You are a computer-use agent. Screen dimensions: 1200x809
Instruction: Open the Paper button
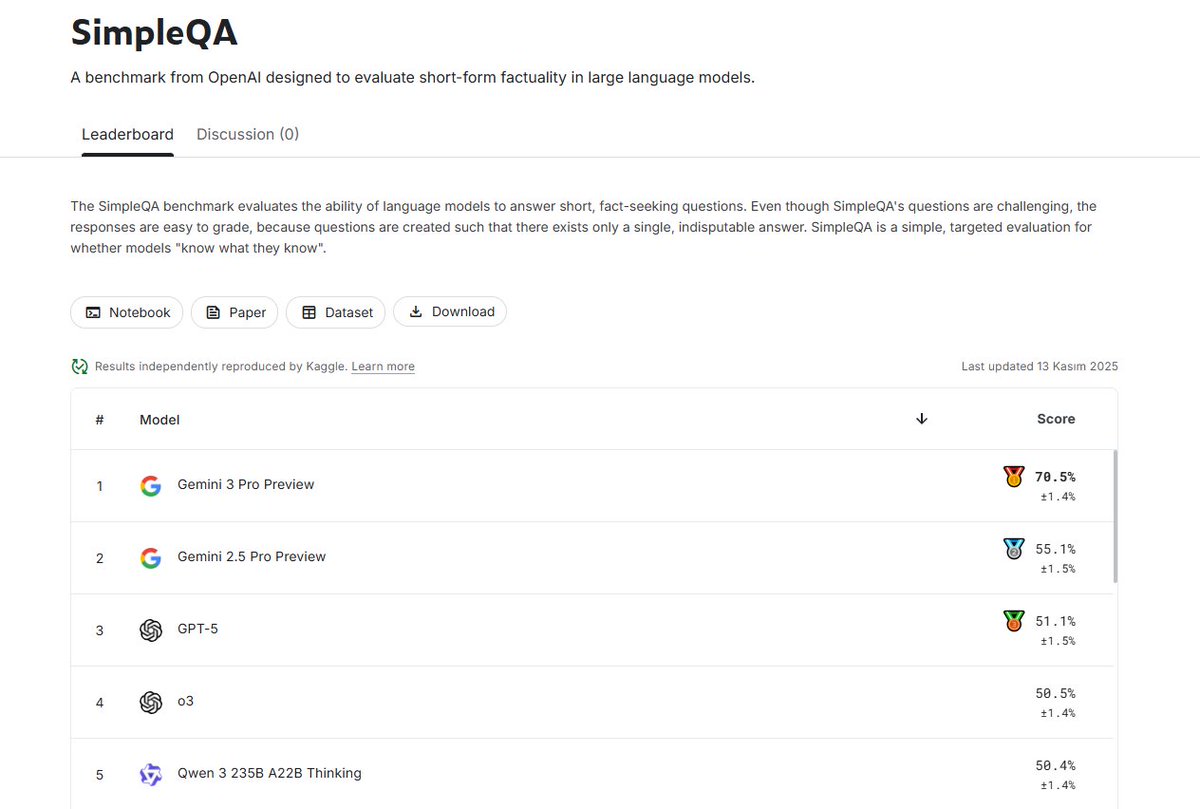coord(235,312)
